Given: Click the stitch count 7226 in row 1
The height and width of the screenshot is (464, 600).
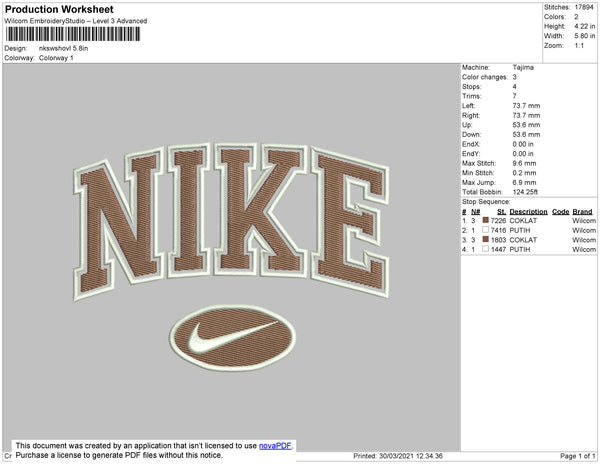Looking at the screenshot, I should (x=498, y=221).
